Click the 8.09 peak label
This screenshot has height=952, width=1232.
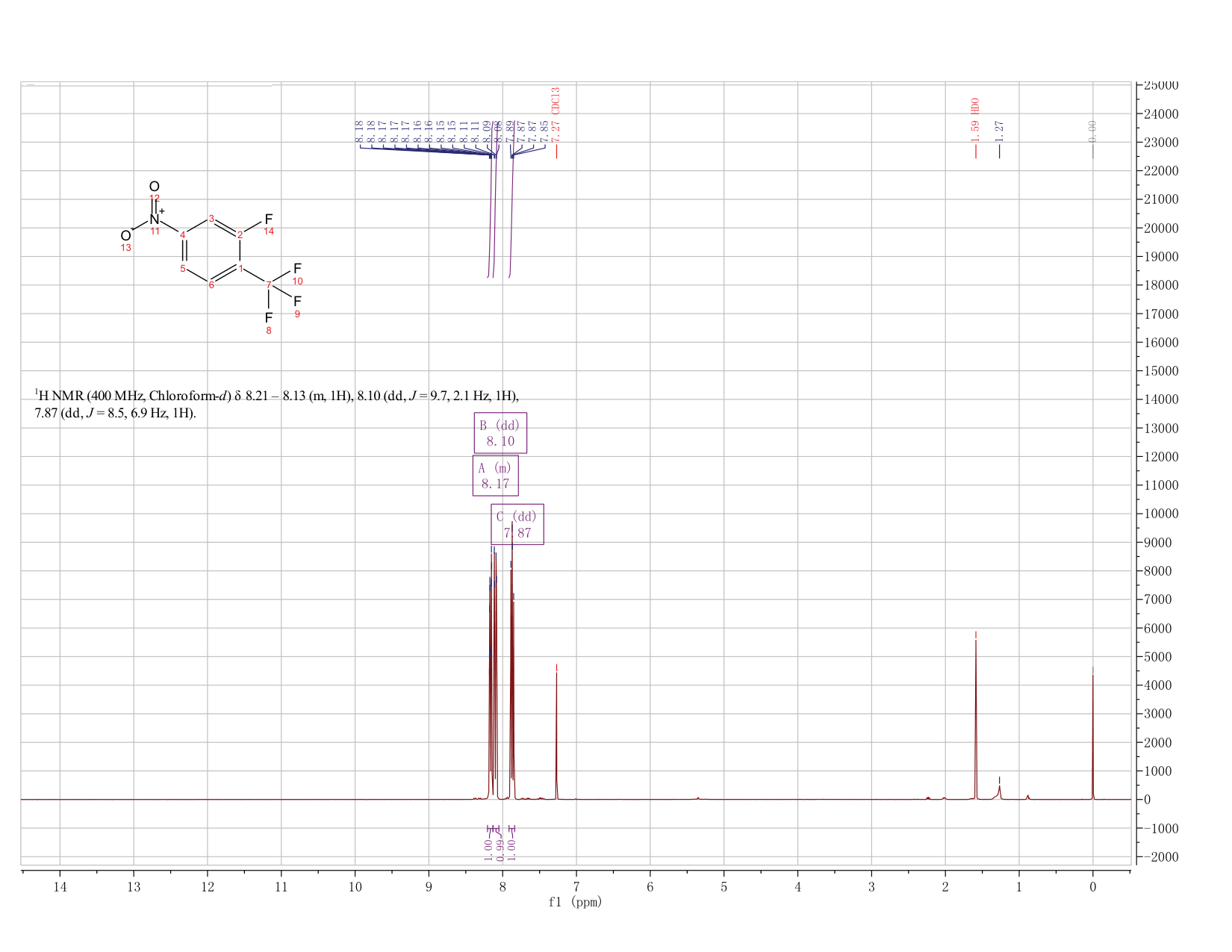[x=487, y=131]
